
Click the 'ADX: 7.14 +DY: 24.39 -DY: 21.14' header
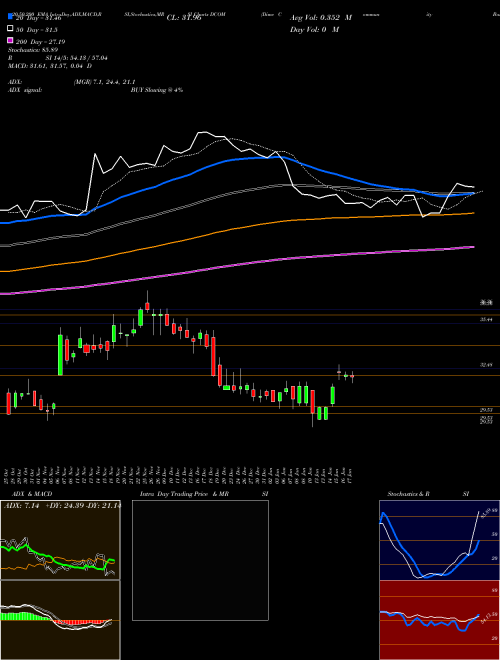[x=62, y=505]
